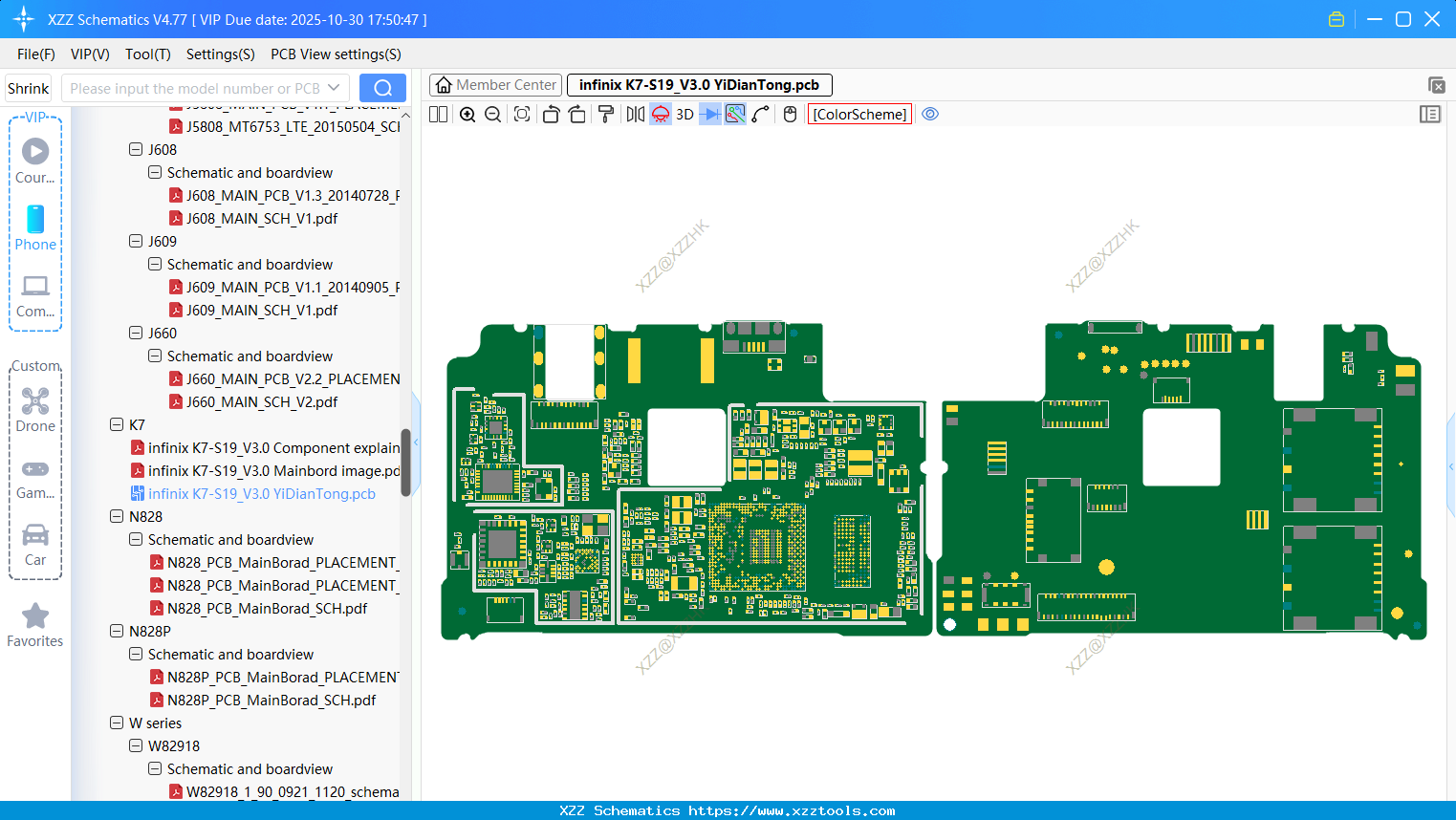Open the ColorScheme selector
Viewport: 1456px width, 820px height.
tap(859, 115)
